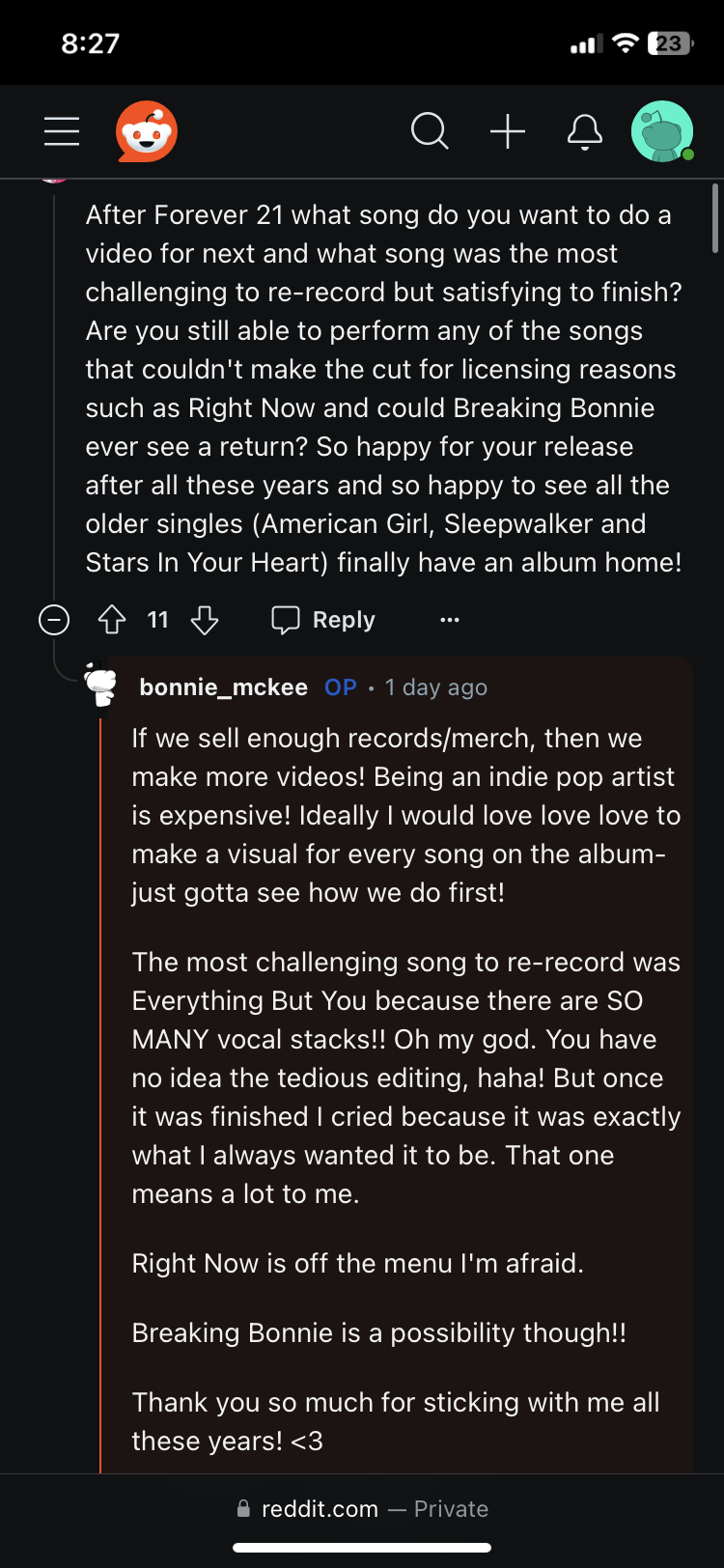Tap the lock icon in the address bar

click(243, 1509)
